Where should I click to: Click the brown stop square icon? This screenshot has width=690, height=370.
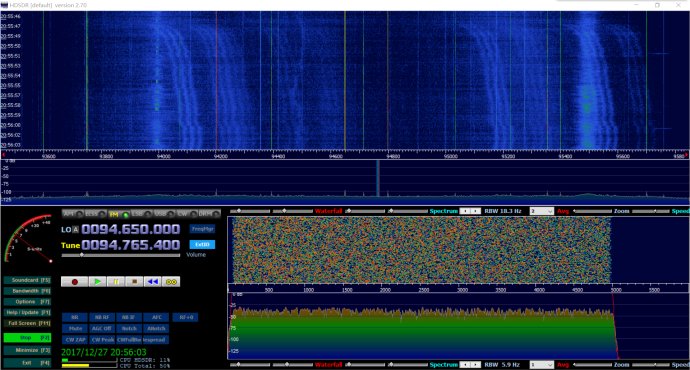(x=135, y=282)
